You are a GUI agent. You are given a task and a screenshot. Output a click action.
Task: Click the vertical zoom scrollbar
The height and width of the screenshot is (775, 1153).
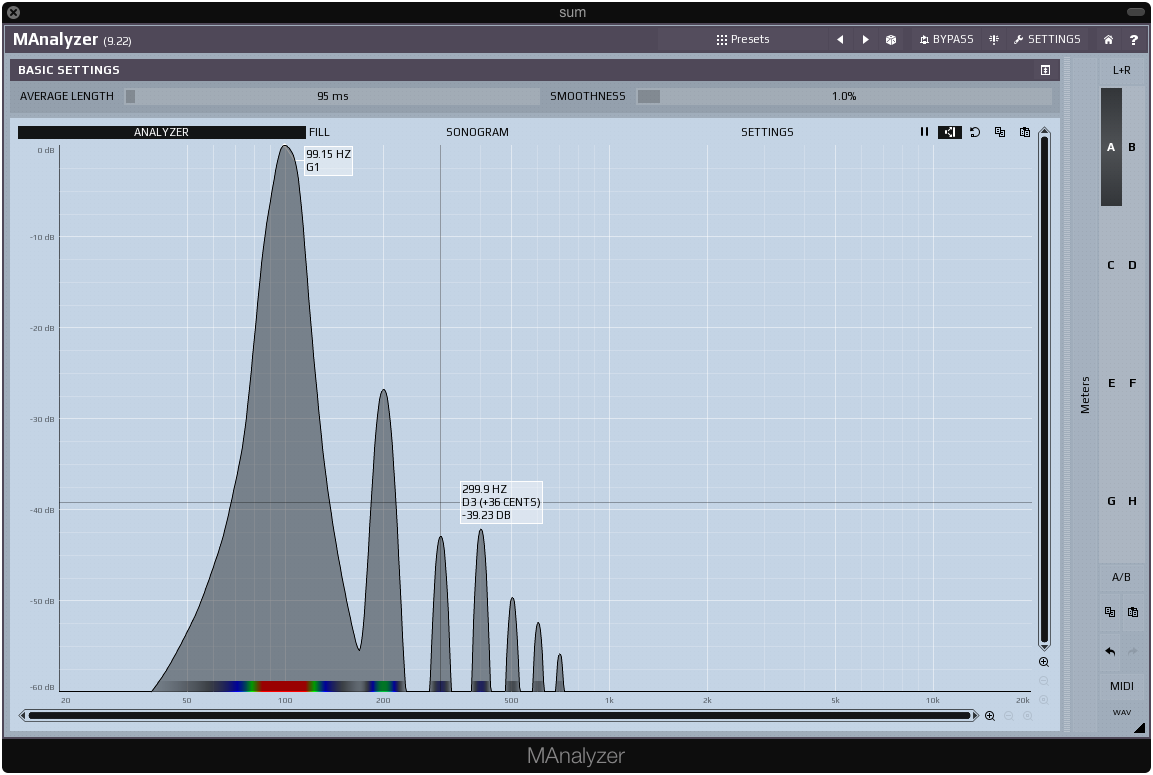click(1044, 390)
